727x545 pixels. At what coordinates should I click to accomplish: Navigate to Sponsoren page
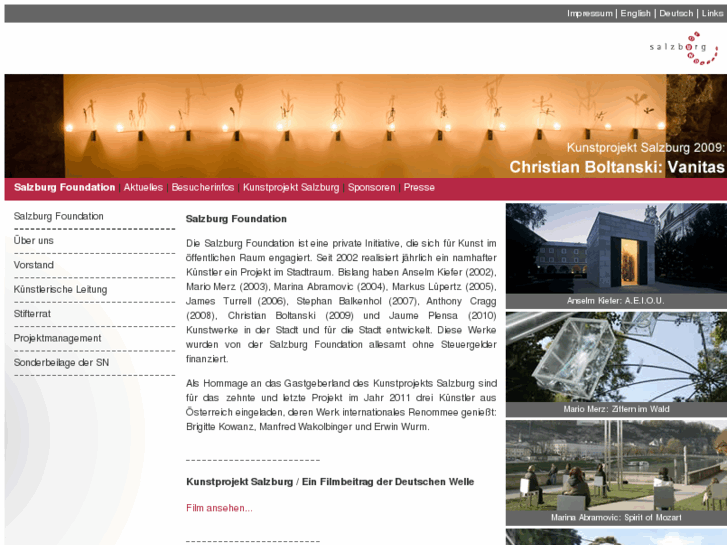[x=371, y=187]
